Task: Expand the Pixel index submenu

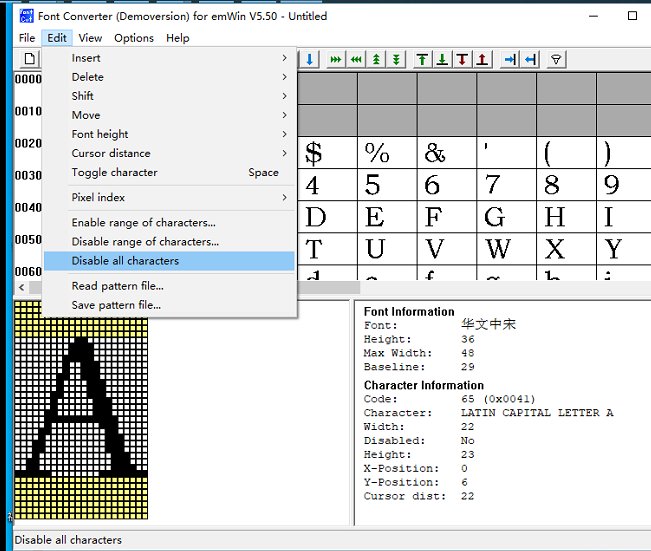Action: [169, 197]
